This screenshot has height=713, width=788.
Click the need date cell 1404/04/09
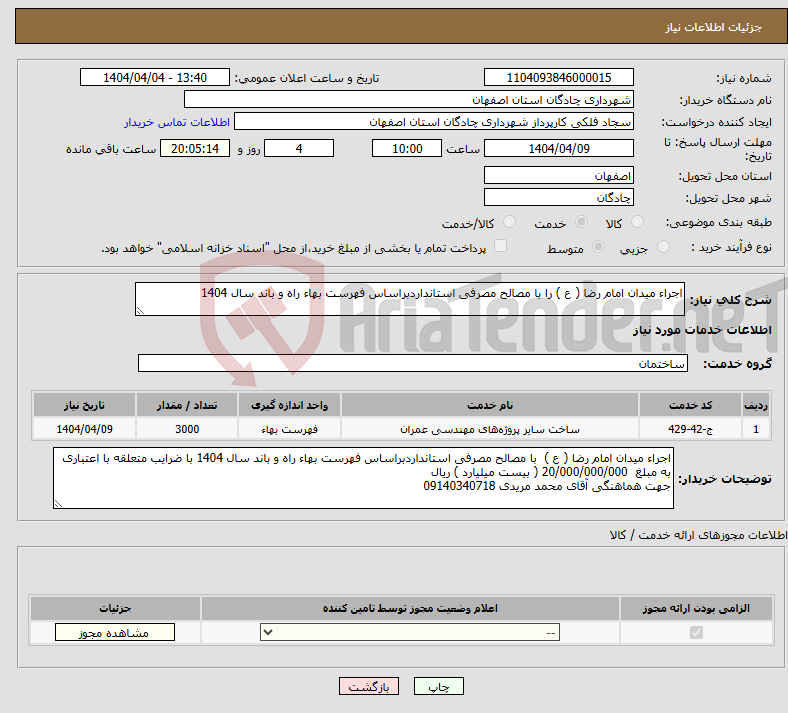84,429
